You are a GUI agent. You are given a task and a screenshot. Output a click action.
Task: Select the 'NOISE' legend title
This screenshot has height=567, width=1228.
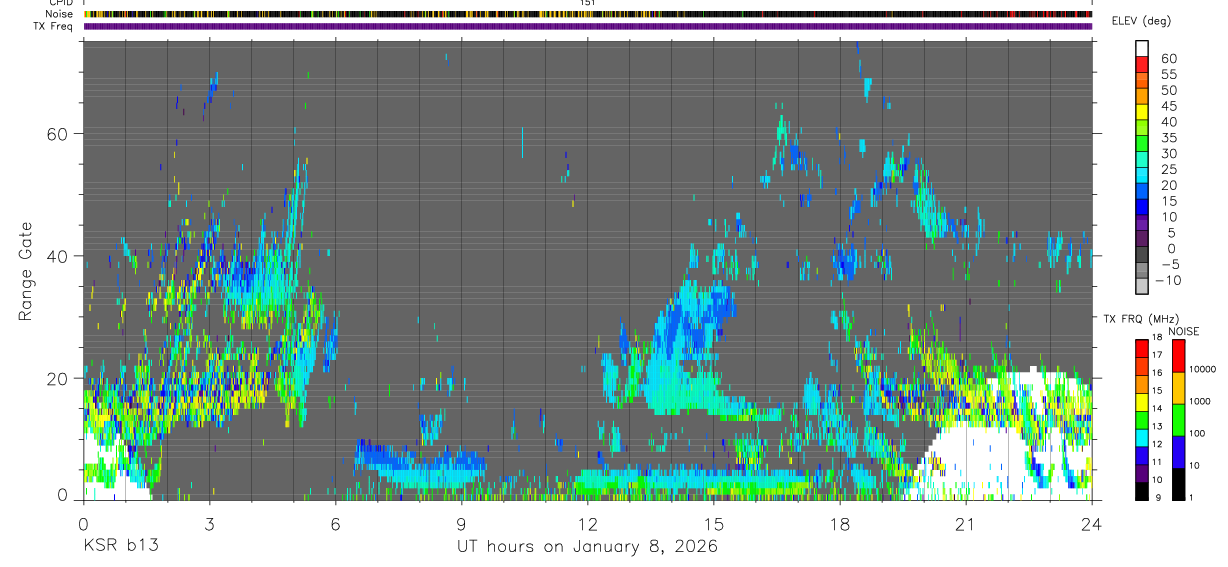(x=1184, y=331)
